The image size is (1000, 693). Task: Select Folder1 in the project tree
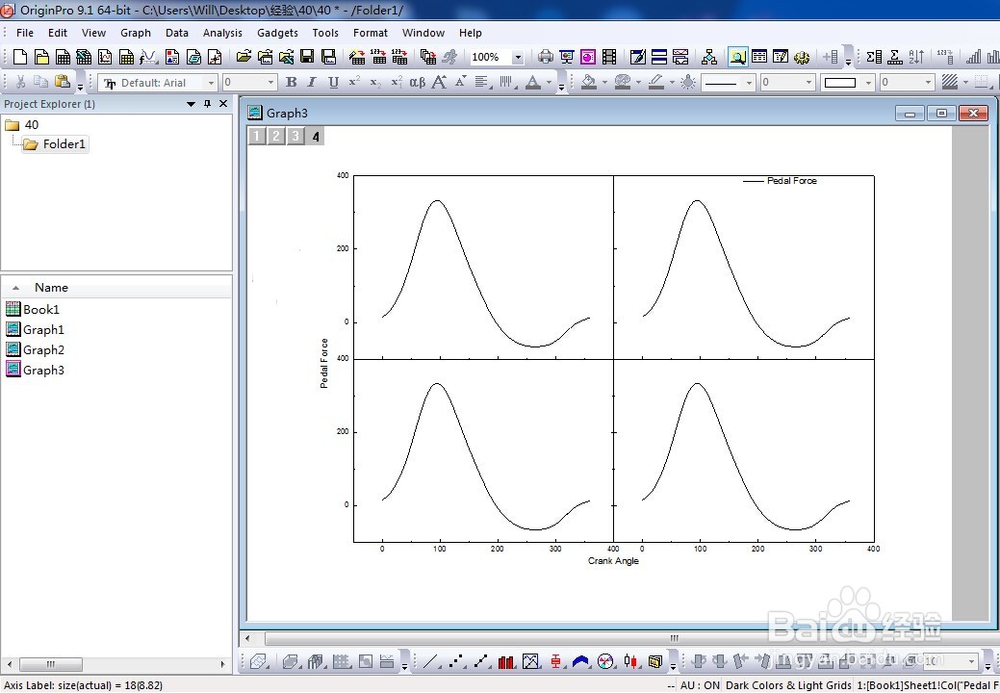coord(64,144)
